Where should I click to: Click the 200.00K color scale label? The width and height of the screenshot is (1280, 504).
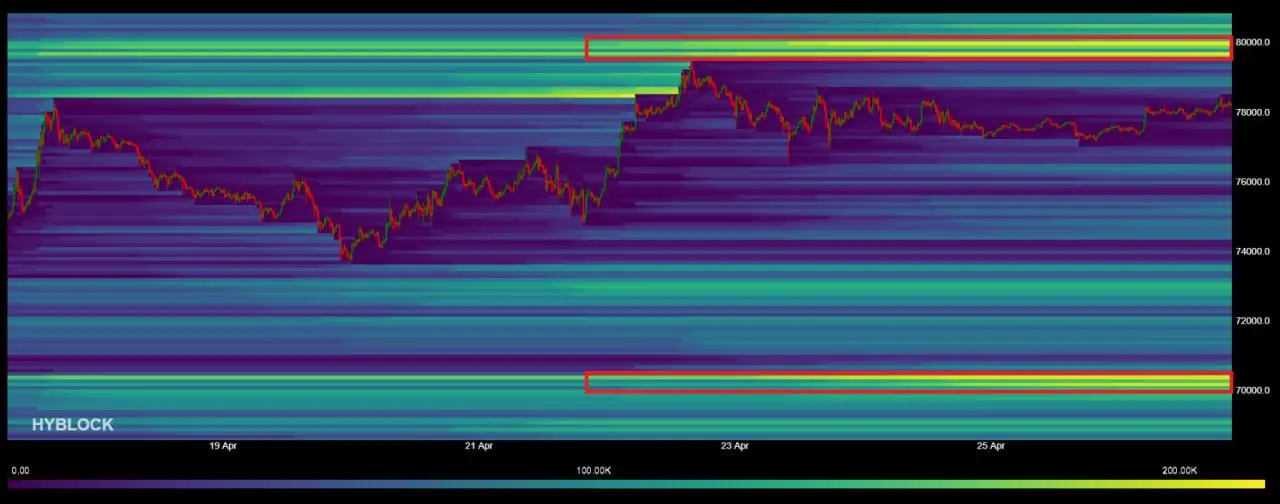(x=1179, y=470)
